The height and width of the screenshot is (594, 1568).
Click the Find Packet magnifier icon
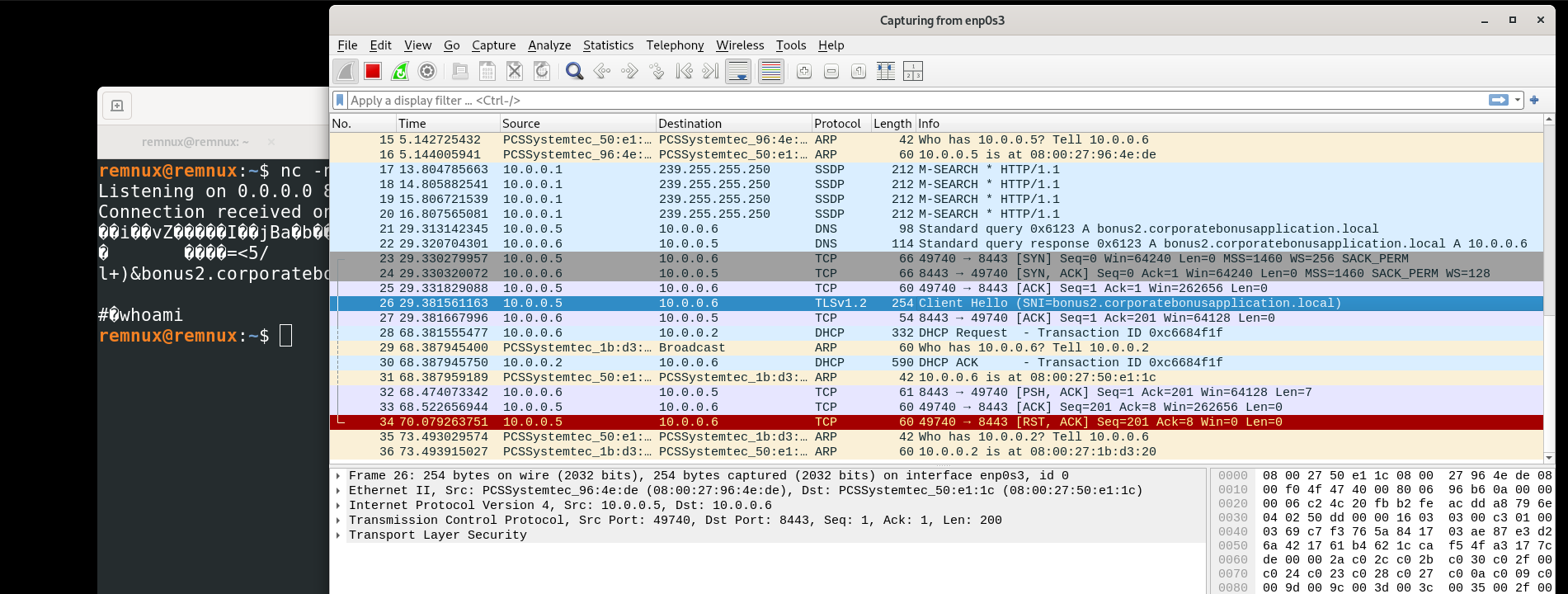point(575,72)
